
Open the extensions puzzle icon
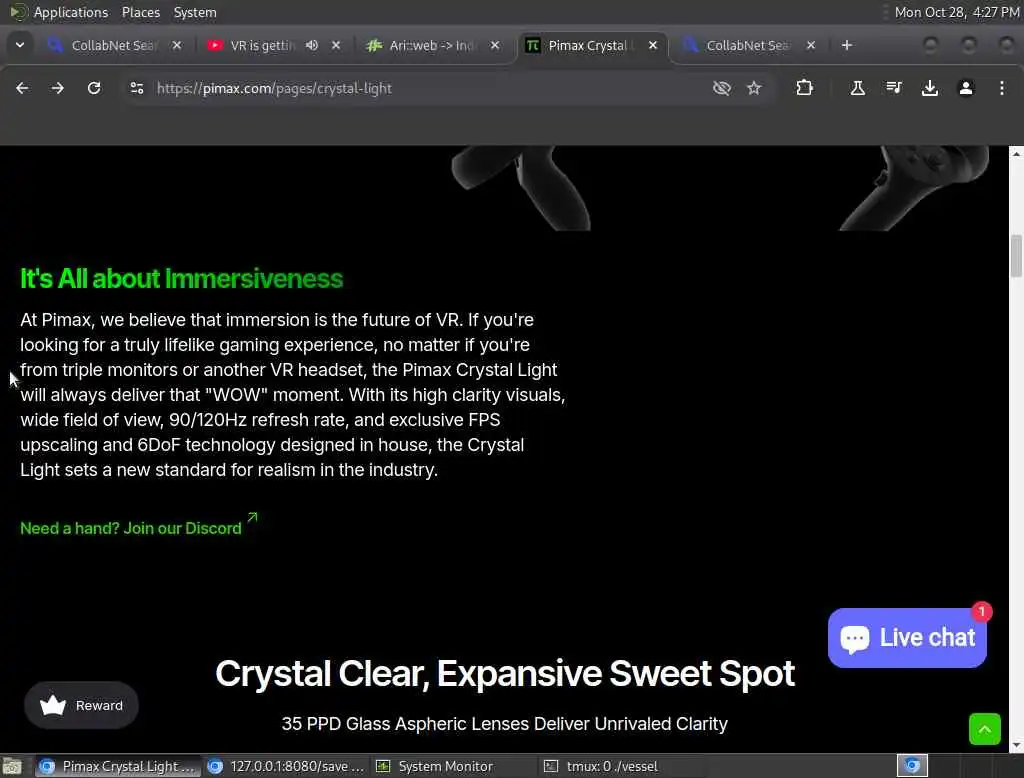tap(805, 88)
